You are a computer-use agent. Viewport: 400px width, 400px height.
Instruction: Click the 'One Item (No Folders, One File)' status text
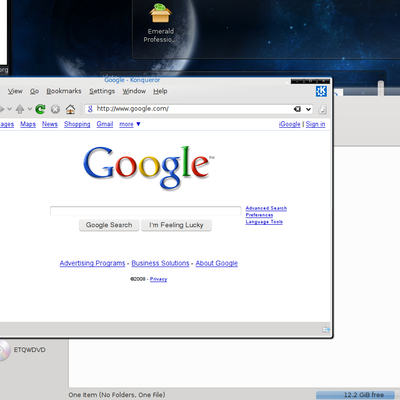[x=117, y=395]
